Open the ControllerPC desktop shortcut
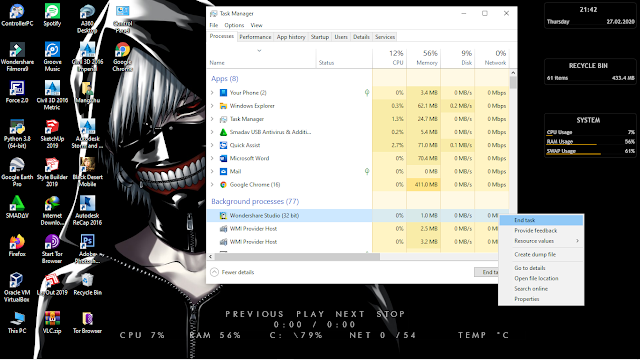Image resolution: width=640 pixels, height=360 pixels. tap(17, 15)
